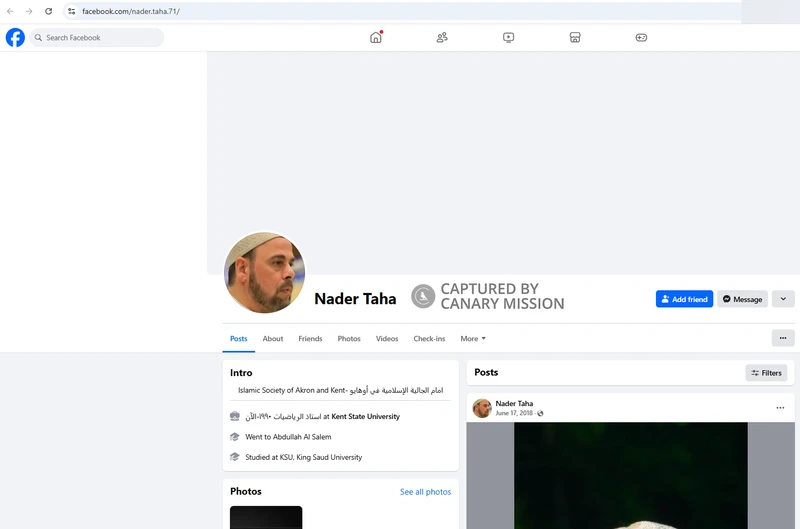Expand the chevron dropdown next to Message
Image resolution: width=800 pixels, height=529 pixels.
coord(783,299)
